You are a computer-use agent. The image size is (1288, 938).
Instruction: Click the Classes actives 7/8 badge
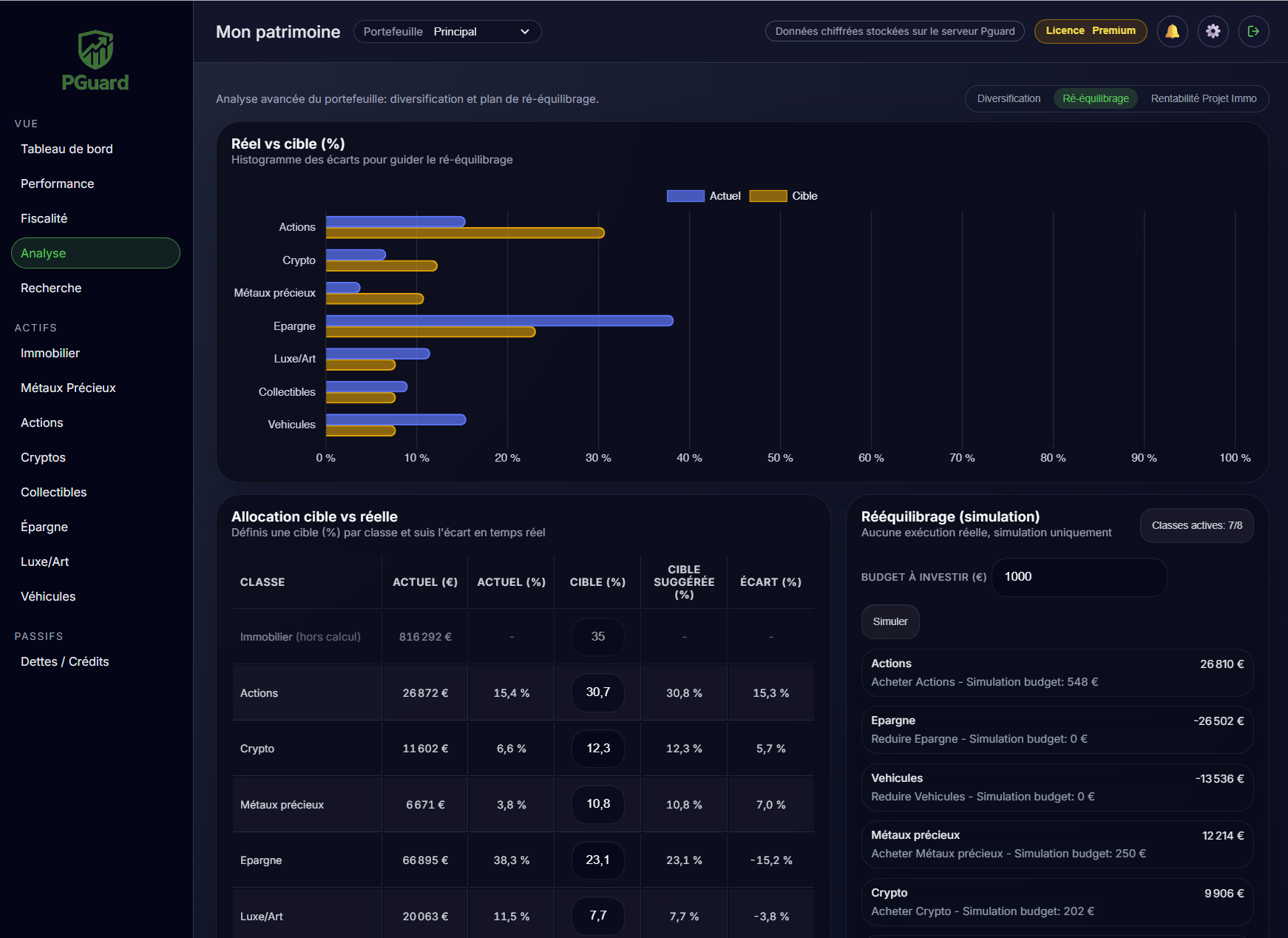tap(1196, 525)
